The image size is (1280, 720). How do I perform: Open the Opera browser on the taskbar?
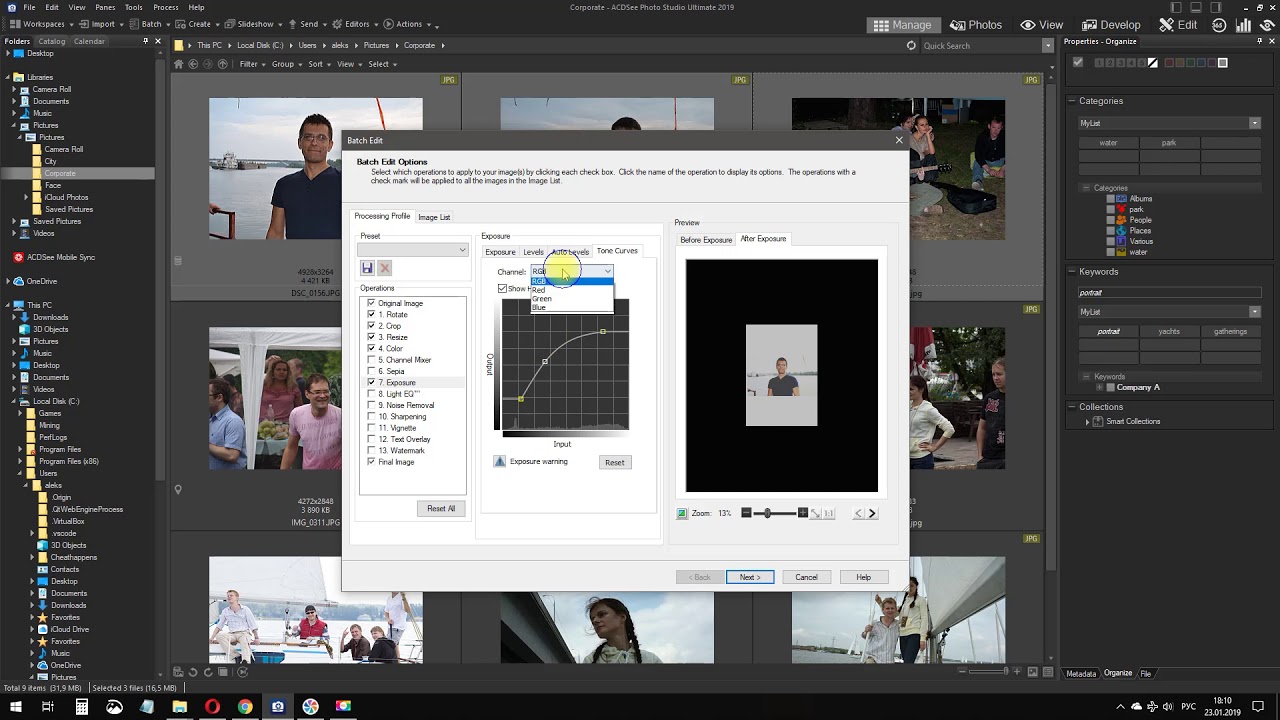point(212,706)
